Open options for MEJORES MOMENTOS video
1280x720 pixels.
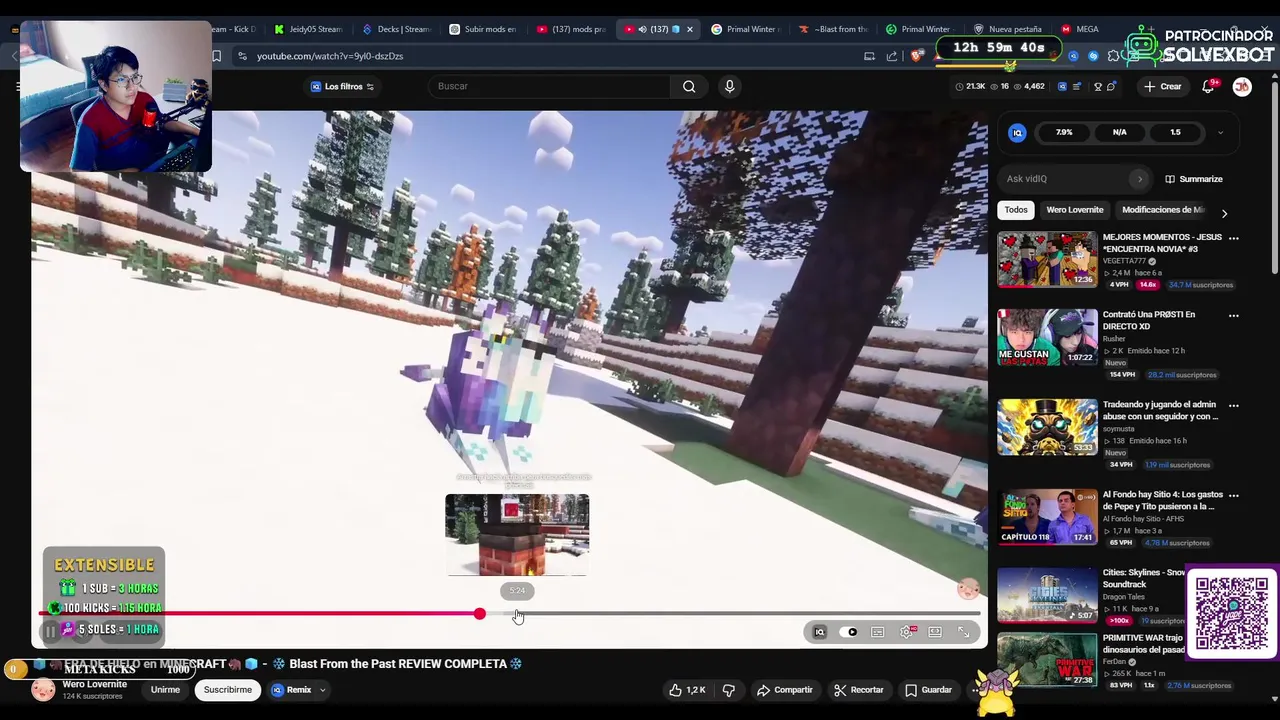point(1233,238)
